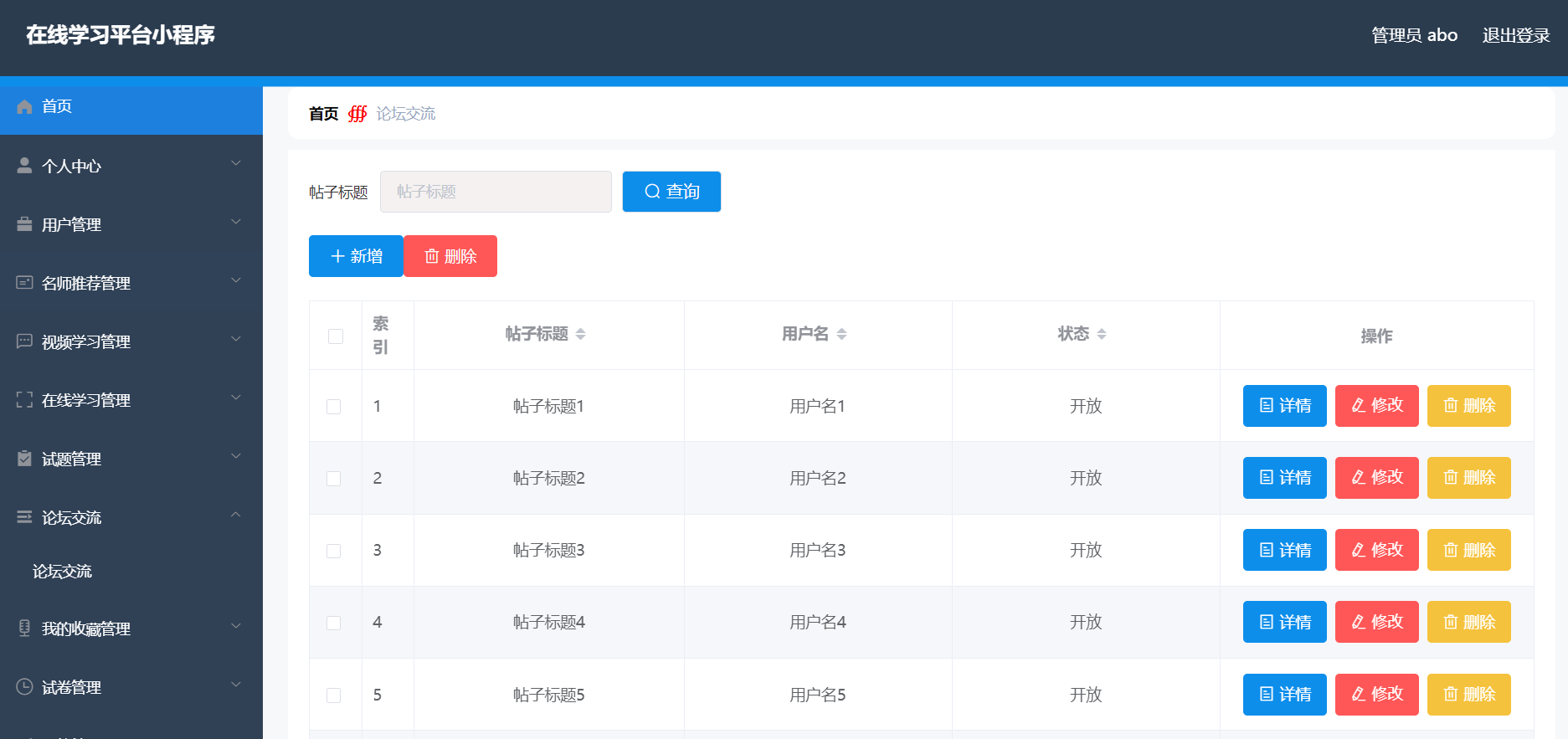Click yellow 删除 for 帖子标题3
Image resolution: width=1568 pixels, height=739 pixels.
coord(1469,550)
